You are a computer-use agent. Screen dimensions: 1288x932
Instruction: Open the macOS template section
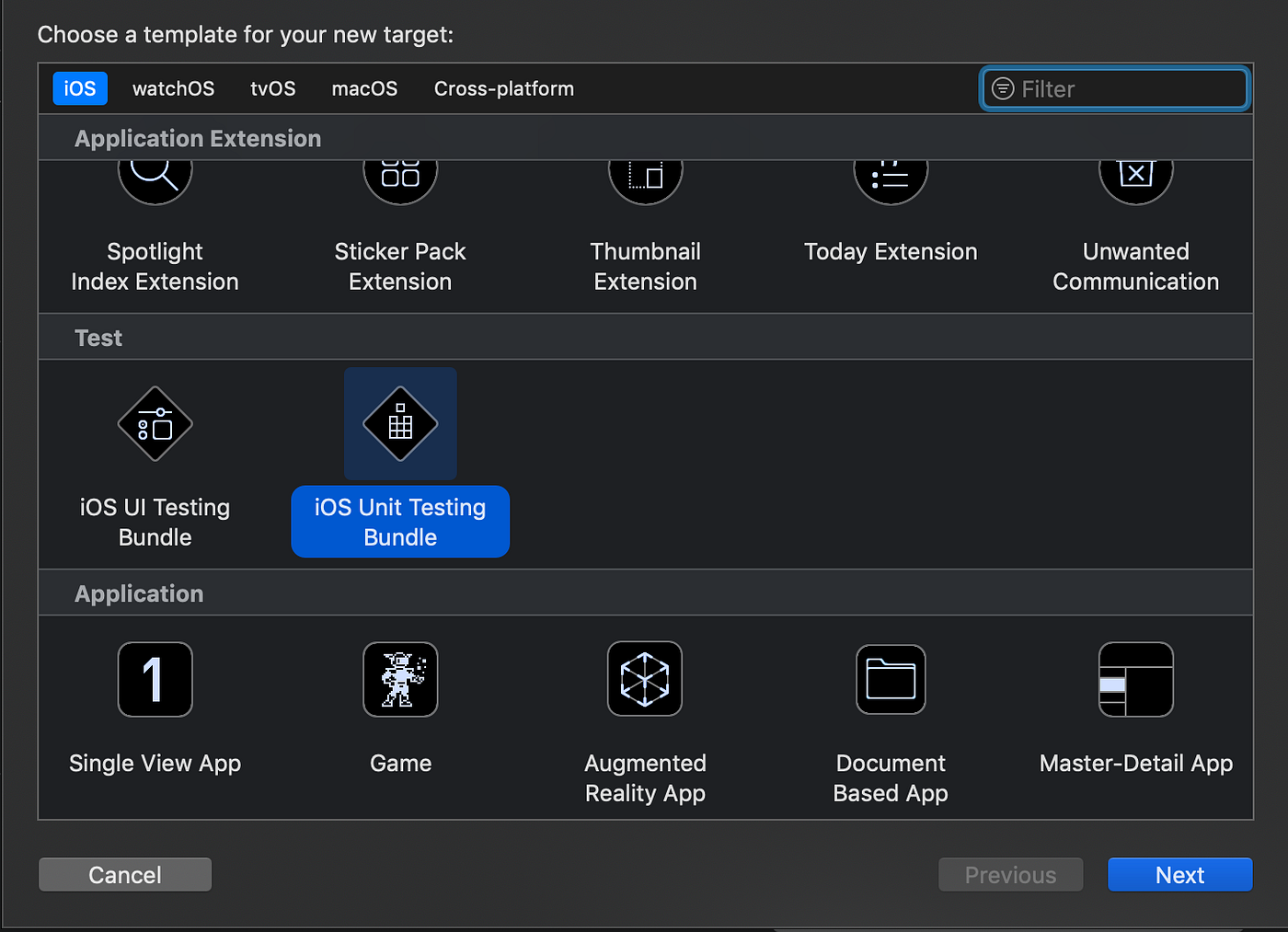[364, 88]
